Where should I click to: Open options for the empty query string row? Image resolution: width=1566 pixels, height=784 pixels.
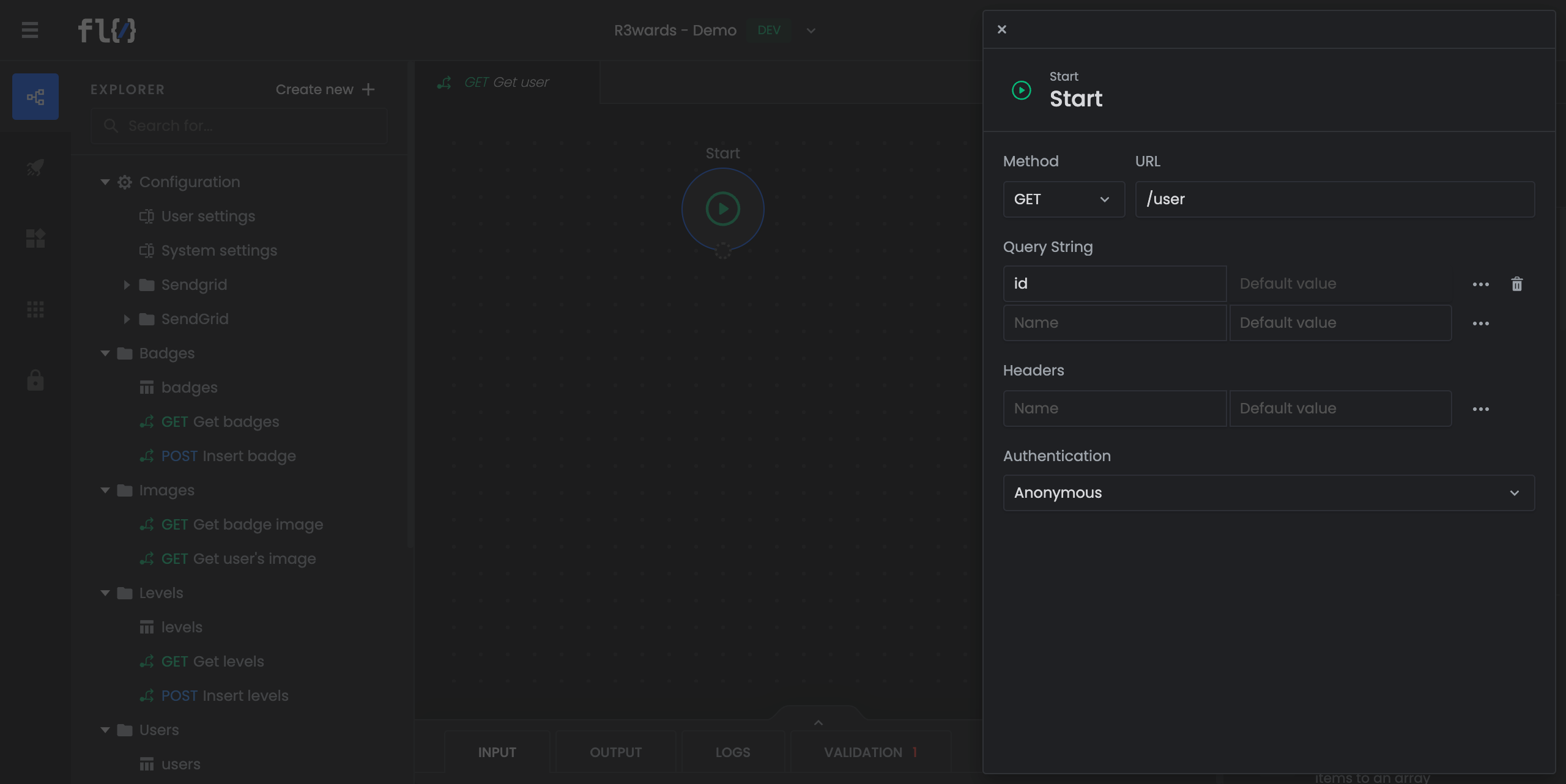tap(1481, 323)
